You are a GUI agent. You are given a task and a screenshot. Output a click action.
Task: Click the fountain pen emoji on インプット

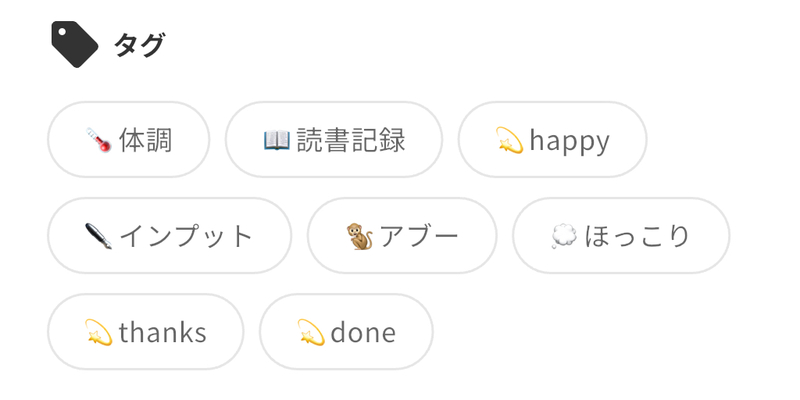tap(98, 236)
